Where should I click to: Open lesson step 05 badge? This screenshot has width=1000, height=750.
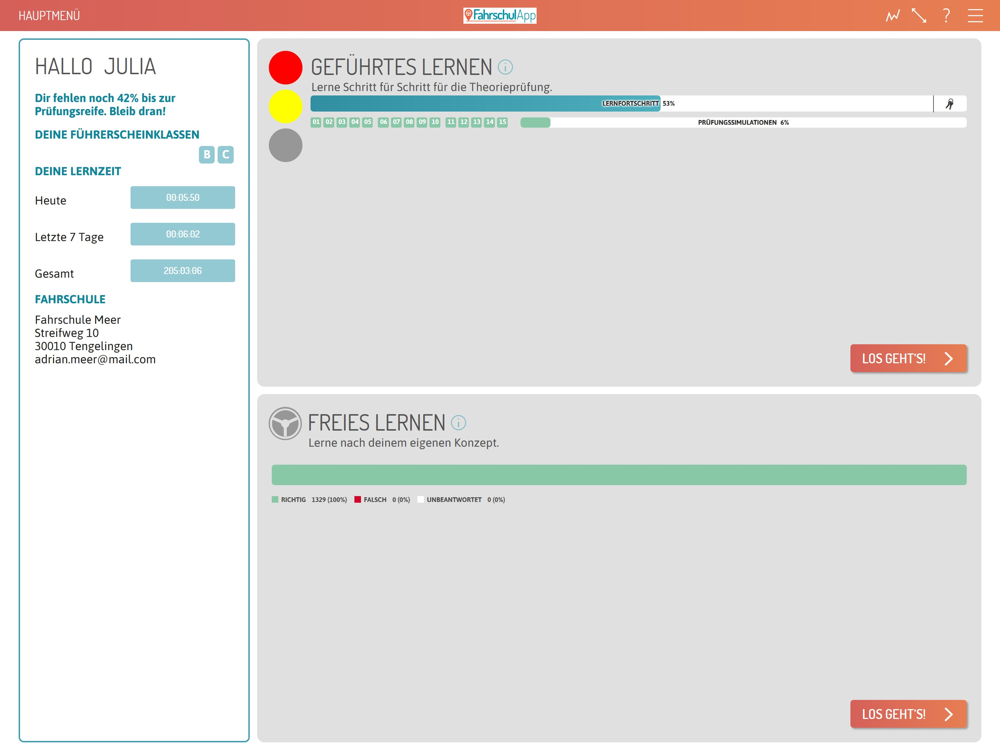pos(367,122)
